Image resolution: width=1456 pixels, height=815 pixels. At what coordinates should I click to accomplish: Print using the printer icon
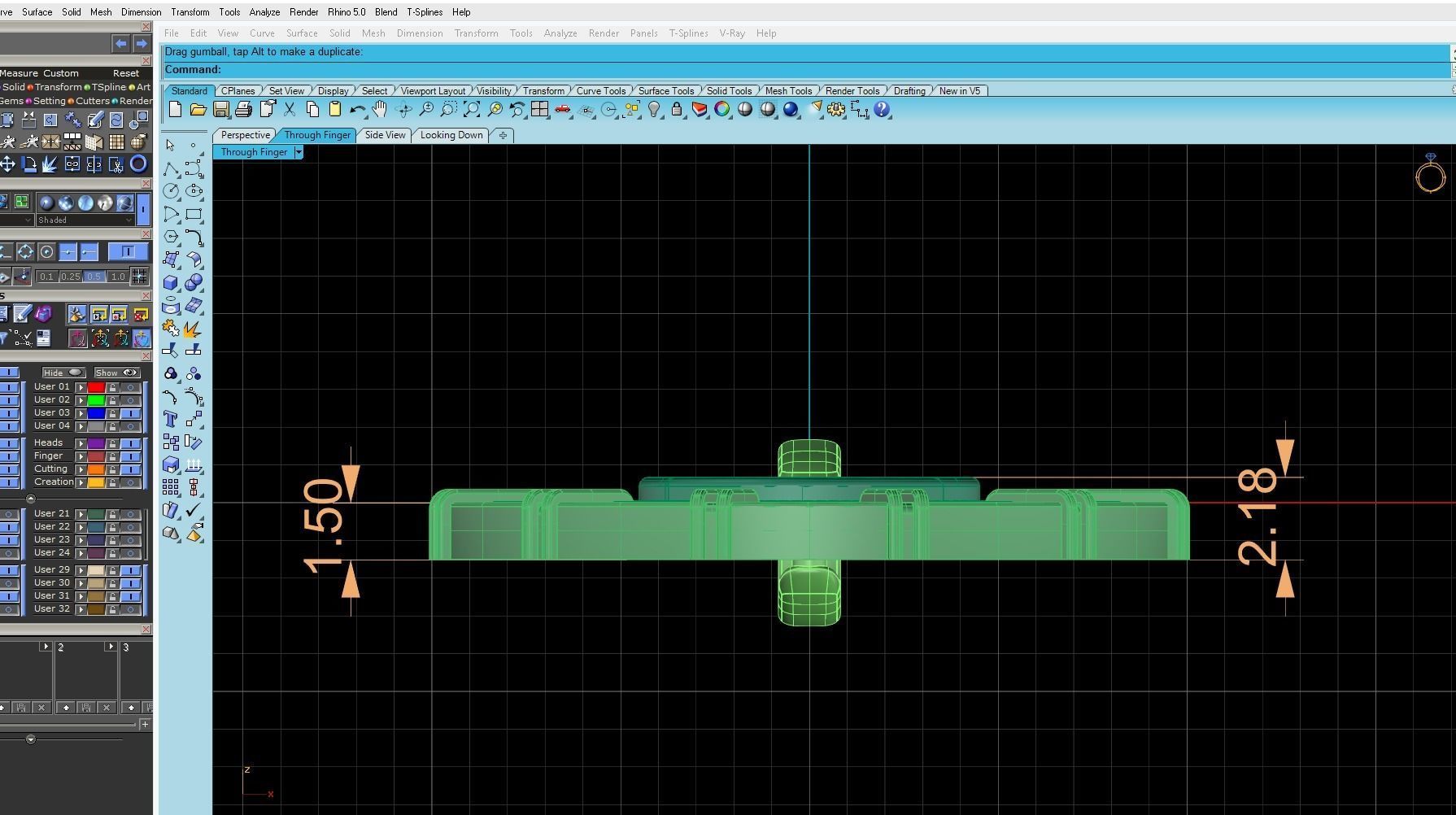click(x=243, y=110)
